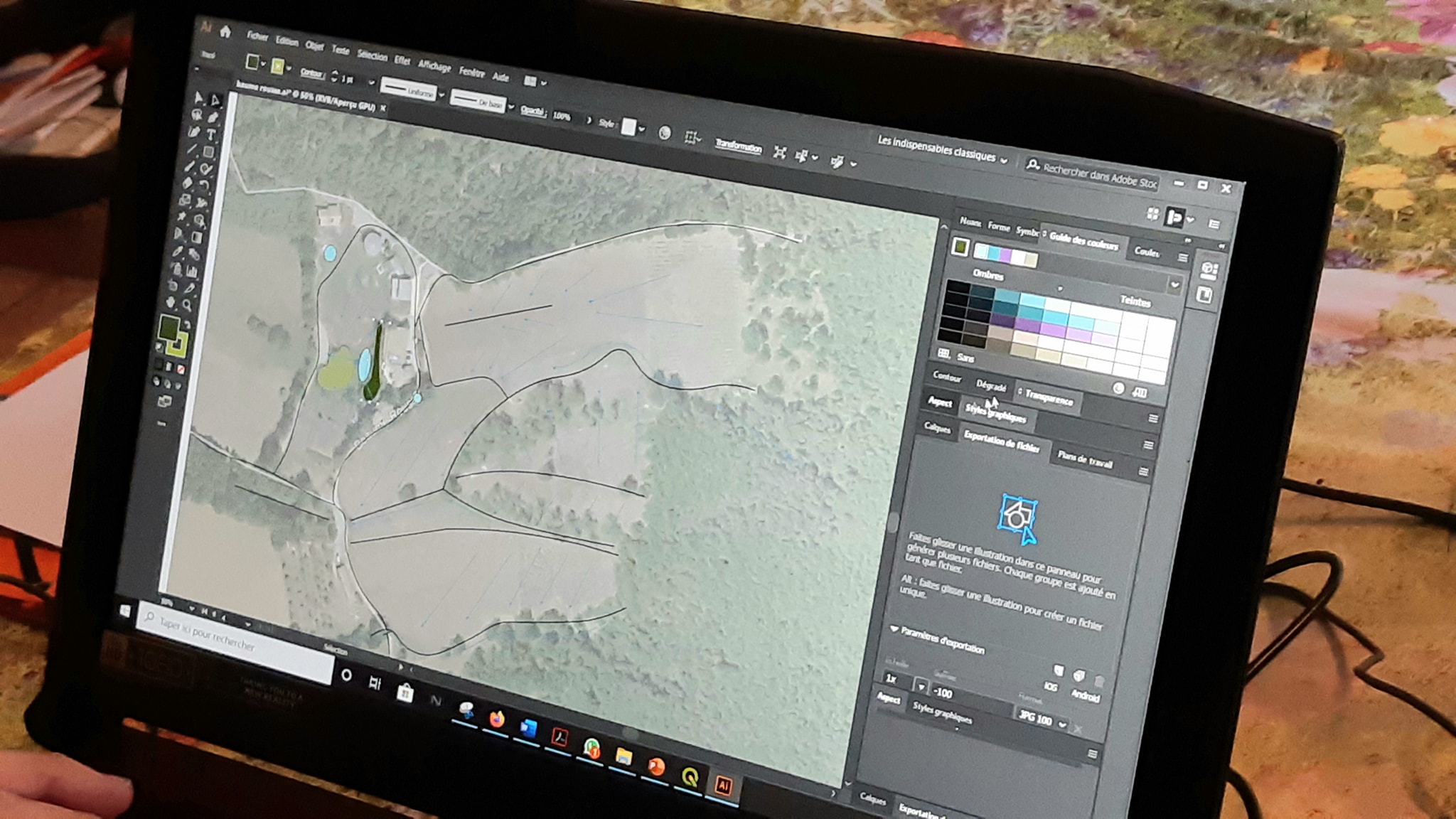Image resolution: width=1456 pixels, height=819 pixels.
Task: Select the Rectangle shape tool
Action: [209, 152]
